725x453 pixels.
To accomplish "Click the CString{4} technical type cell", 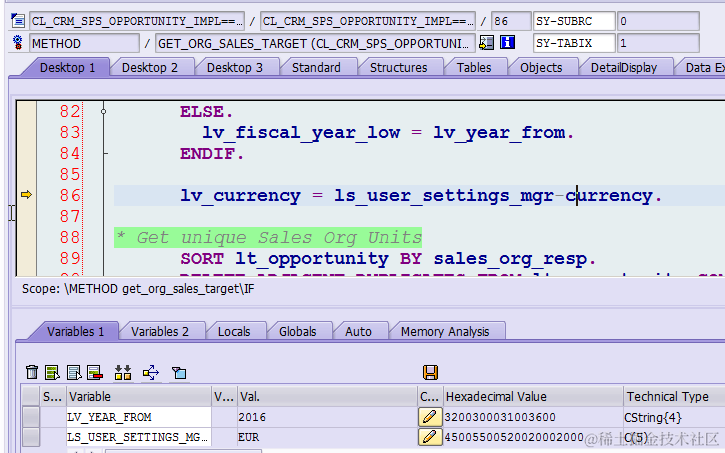I will point(652,417).
